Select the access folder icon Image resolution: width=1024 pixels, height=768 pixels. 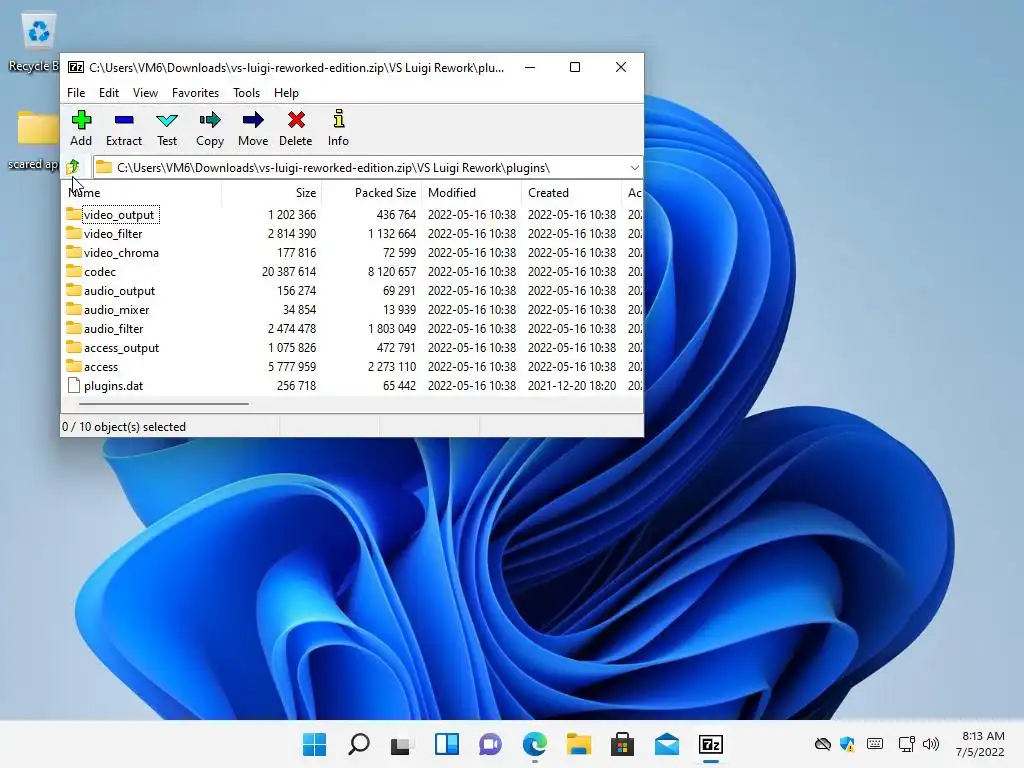pos(74,366)
